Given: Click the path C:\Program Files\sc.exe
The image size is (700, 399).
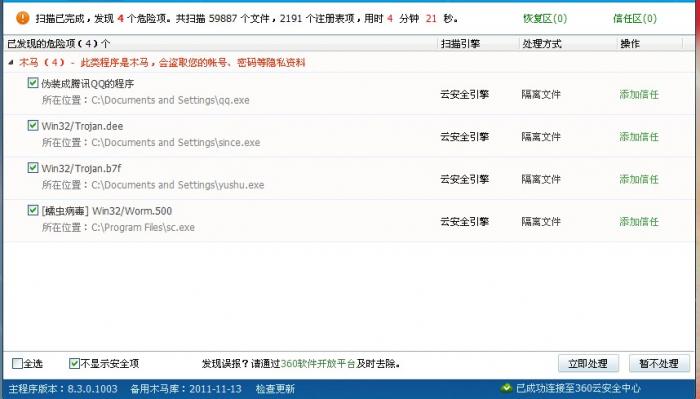Looking at the screenshot, I should pos(143,227).
